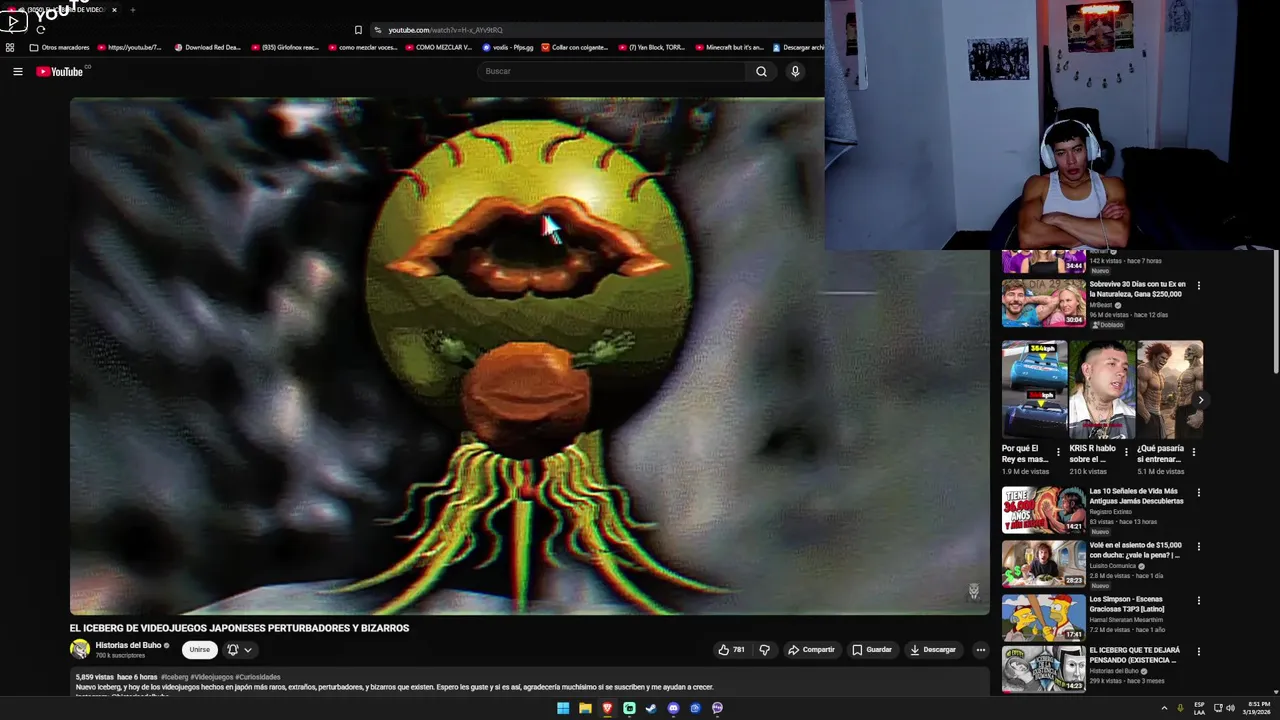Reload the page with browser refresh icon
The image size is (1280, 720).
pos(40,30)
